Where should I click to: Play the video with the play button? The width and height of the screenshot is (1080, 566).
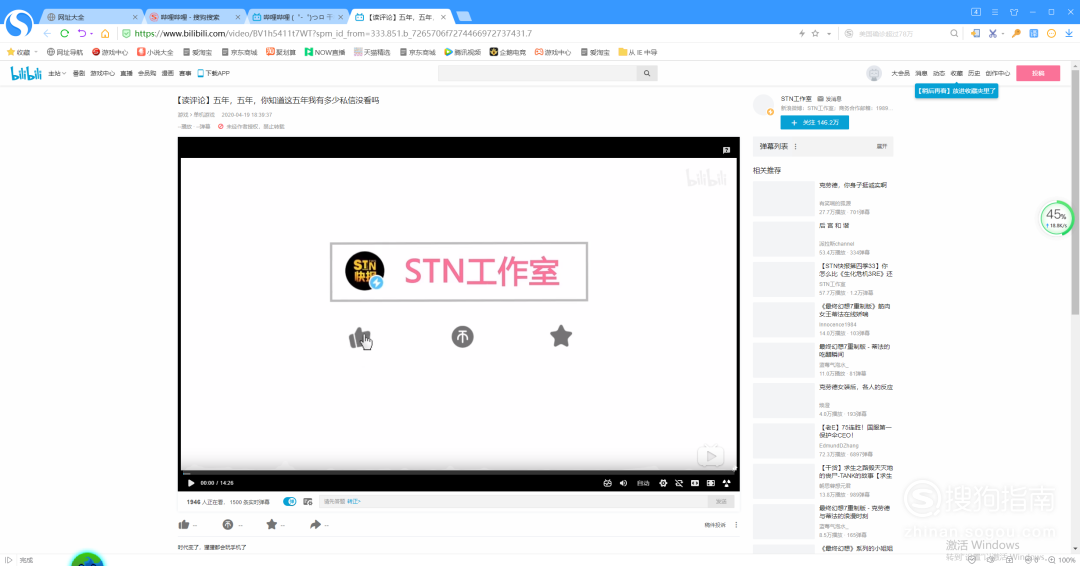[191, 483]
